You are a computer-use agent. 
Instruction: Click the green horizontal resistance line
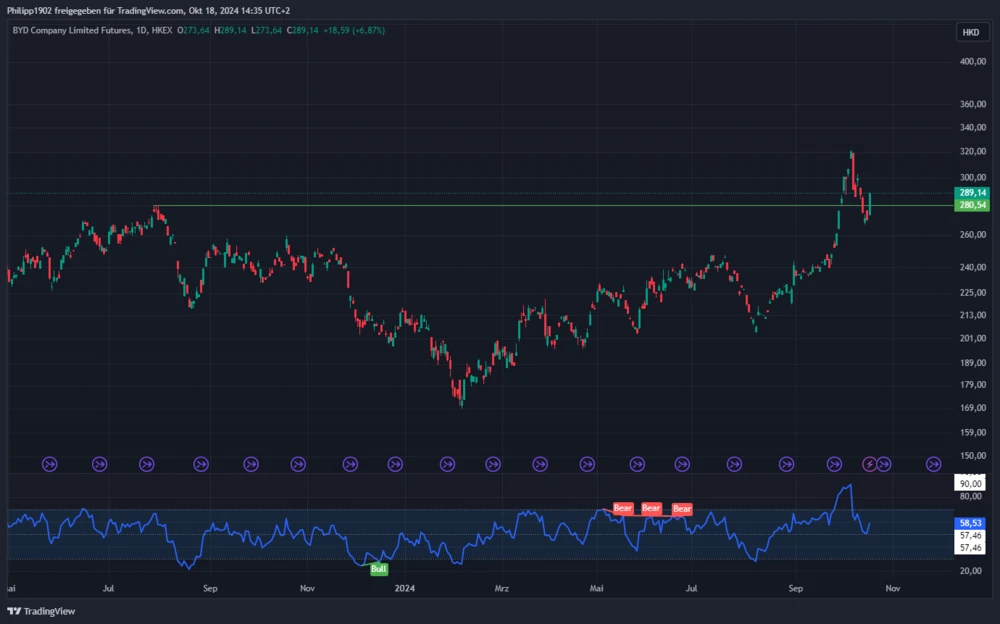[x=500, y=206]
